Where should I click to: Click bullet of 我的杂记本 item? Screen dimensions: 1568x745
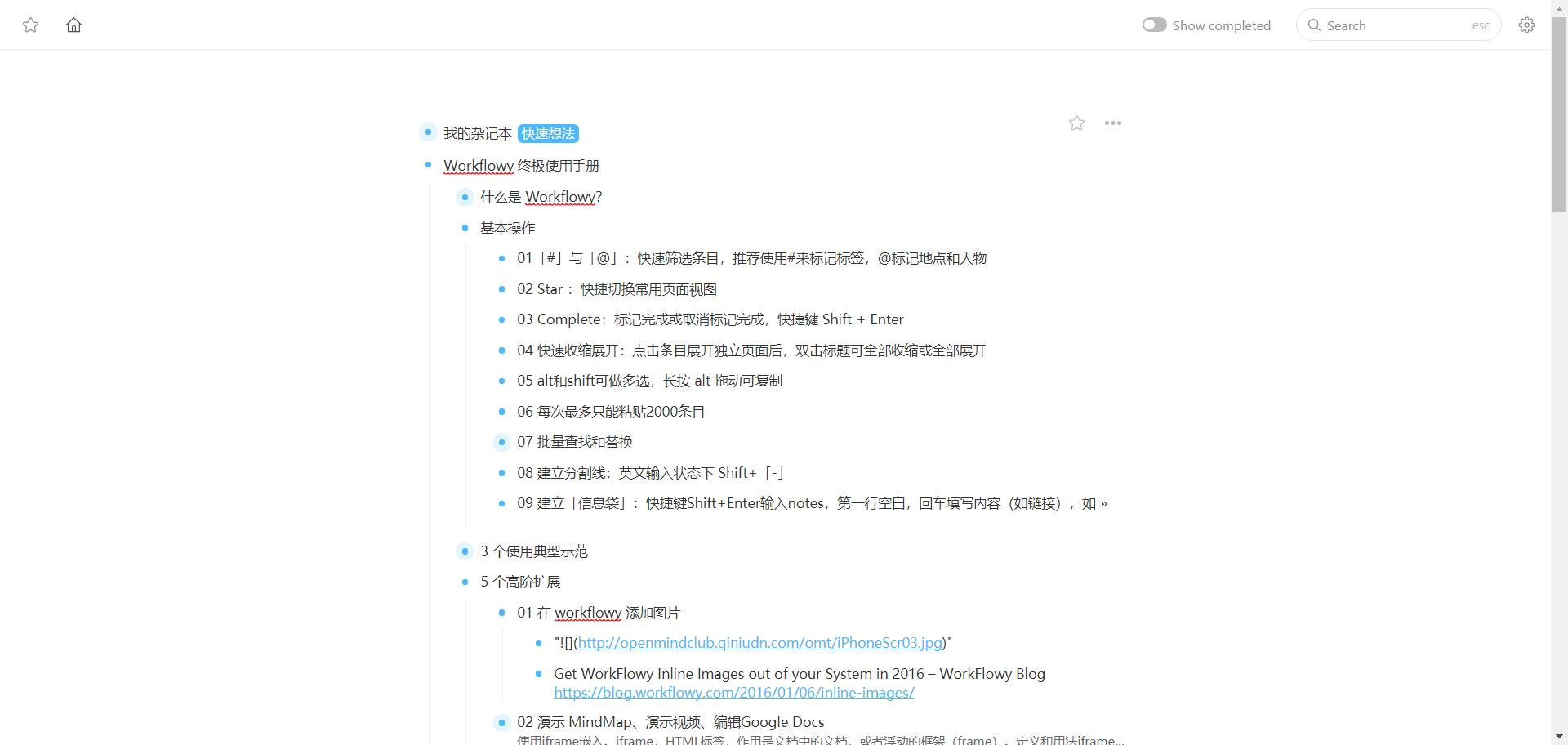click(x=428, y=132)
